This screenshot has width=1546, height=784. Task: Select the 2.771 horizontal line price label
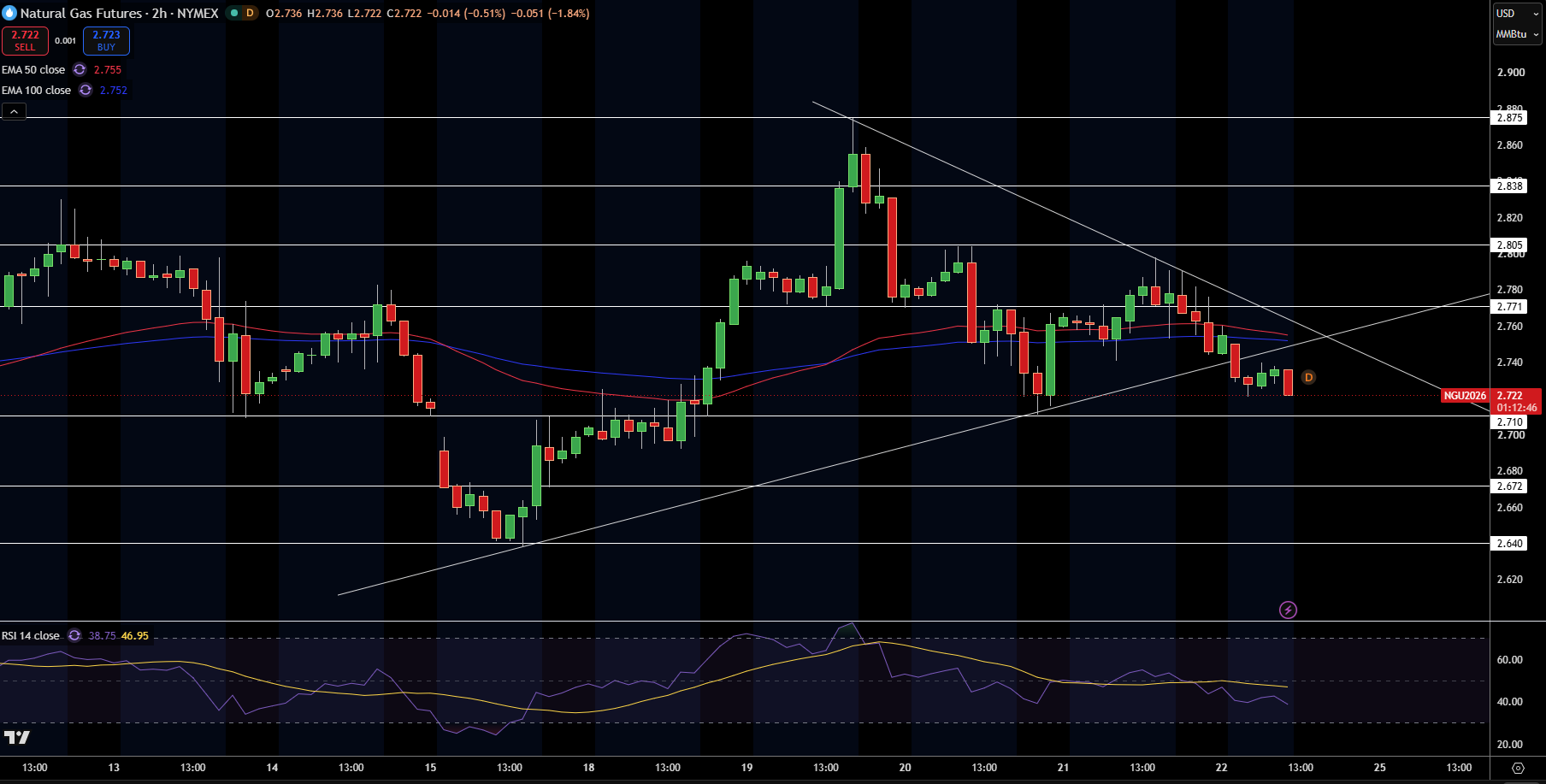1509,306
